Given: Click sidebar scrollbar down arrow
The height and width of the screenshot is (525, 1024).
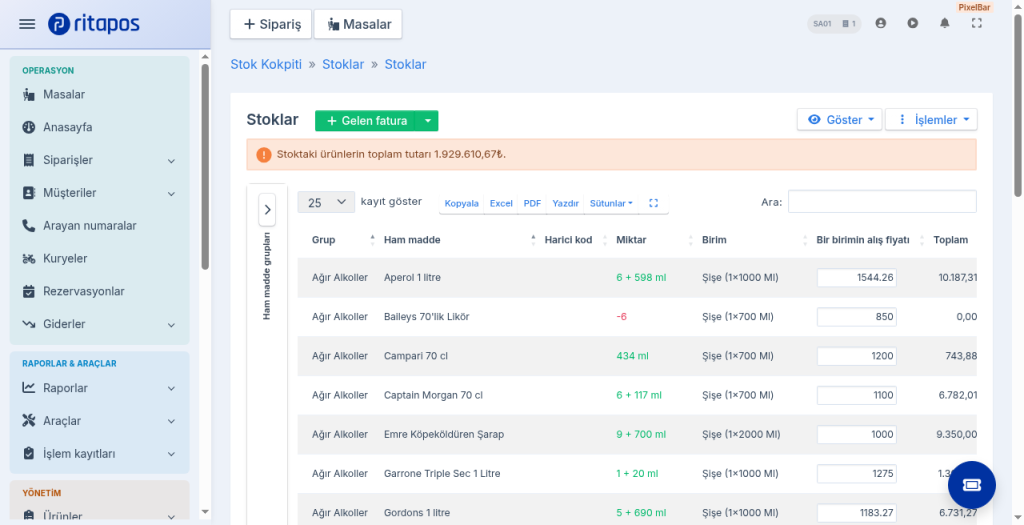Looking at the screenshot, I should pos(205,512).
